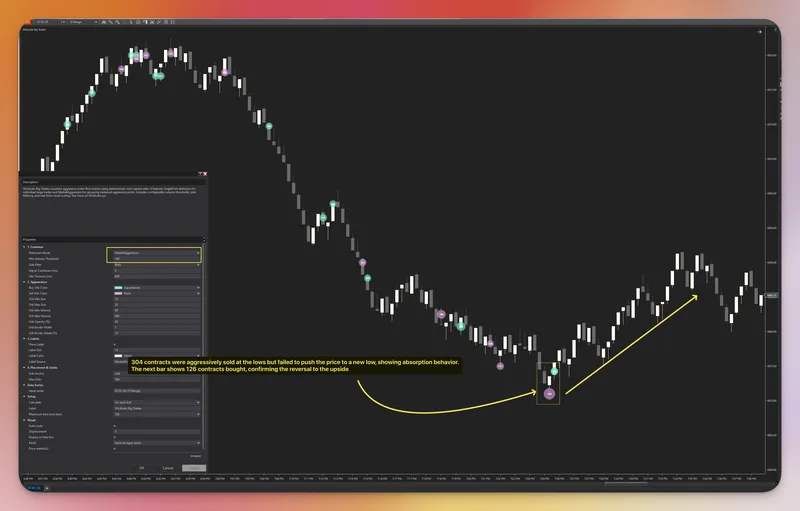This screenshot has height=511, width=800.
Task: Click the Displacement field
Action: click(x=157, y=431)
